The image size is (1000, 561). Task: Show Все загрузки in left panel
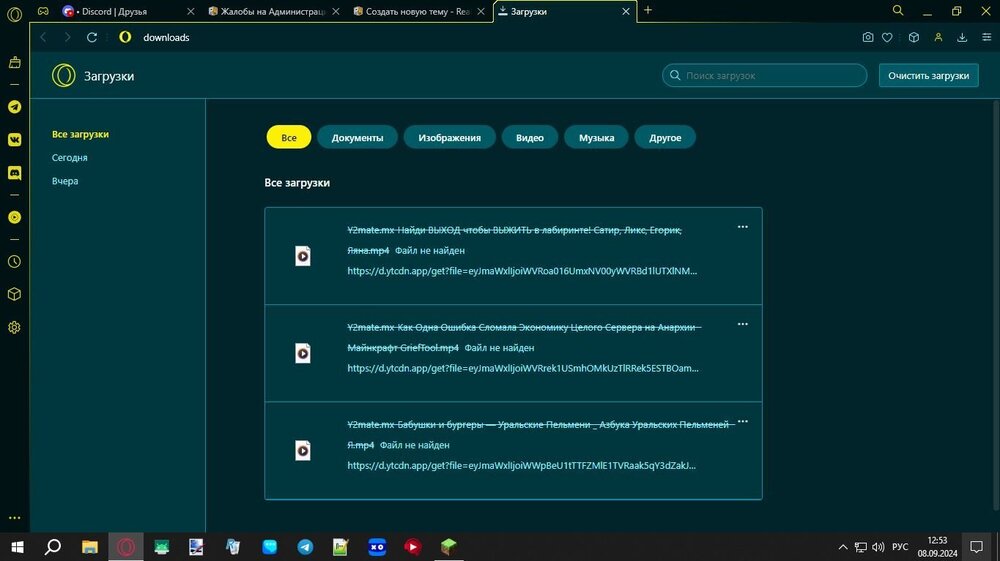point(80,134)
